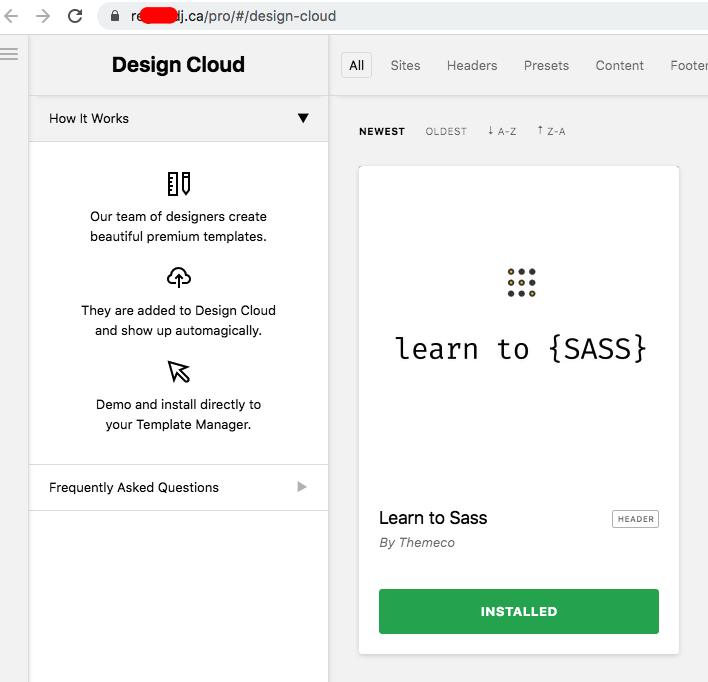Click the browser forward arrow
This screenshot has width=708, height=682.
pos(43,16)
